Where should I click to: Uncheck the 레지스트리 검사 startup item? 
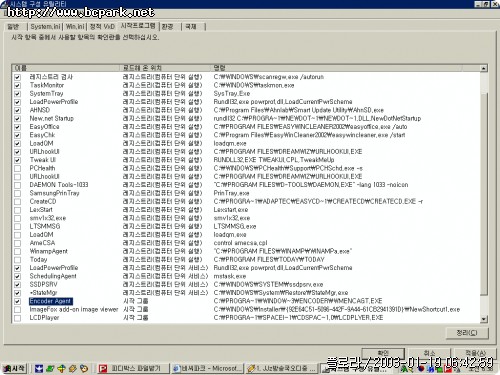point(17,77)
